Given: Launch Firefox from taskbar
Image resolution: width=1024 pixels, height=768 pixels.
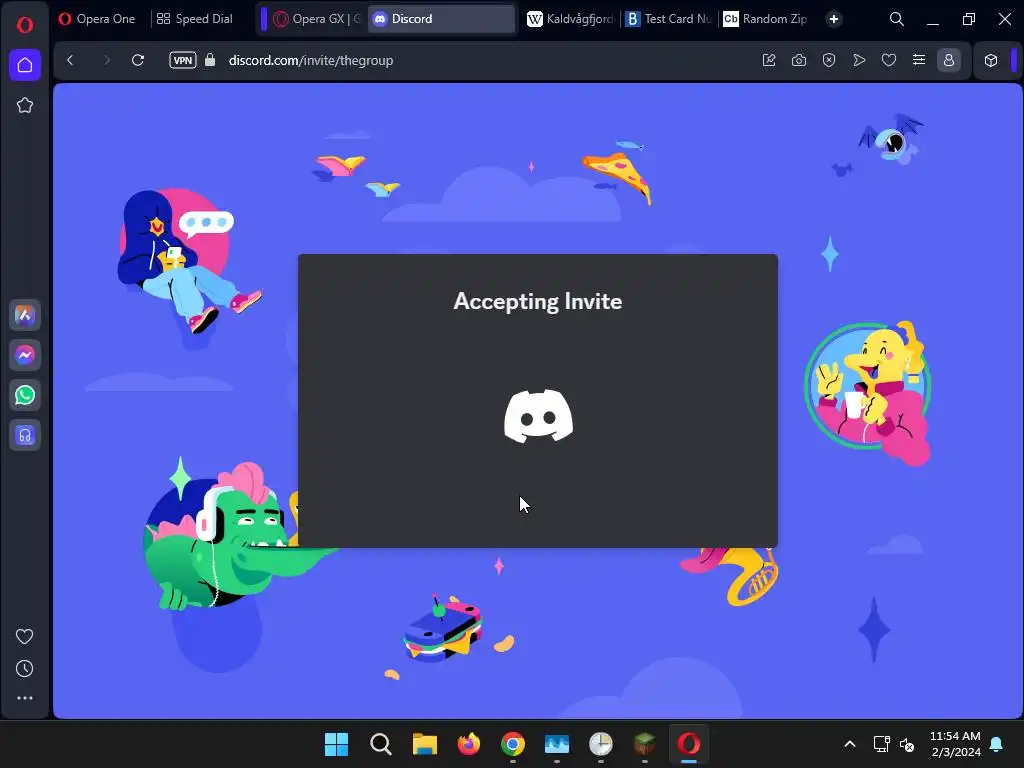Looking at the screenshot, I should 468,744.
